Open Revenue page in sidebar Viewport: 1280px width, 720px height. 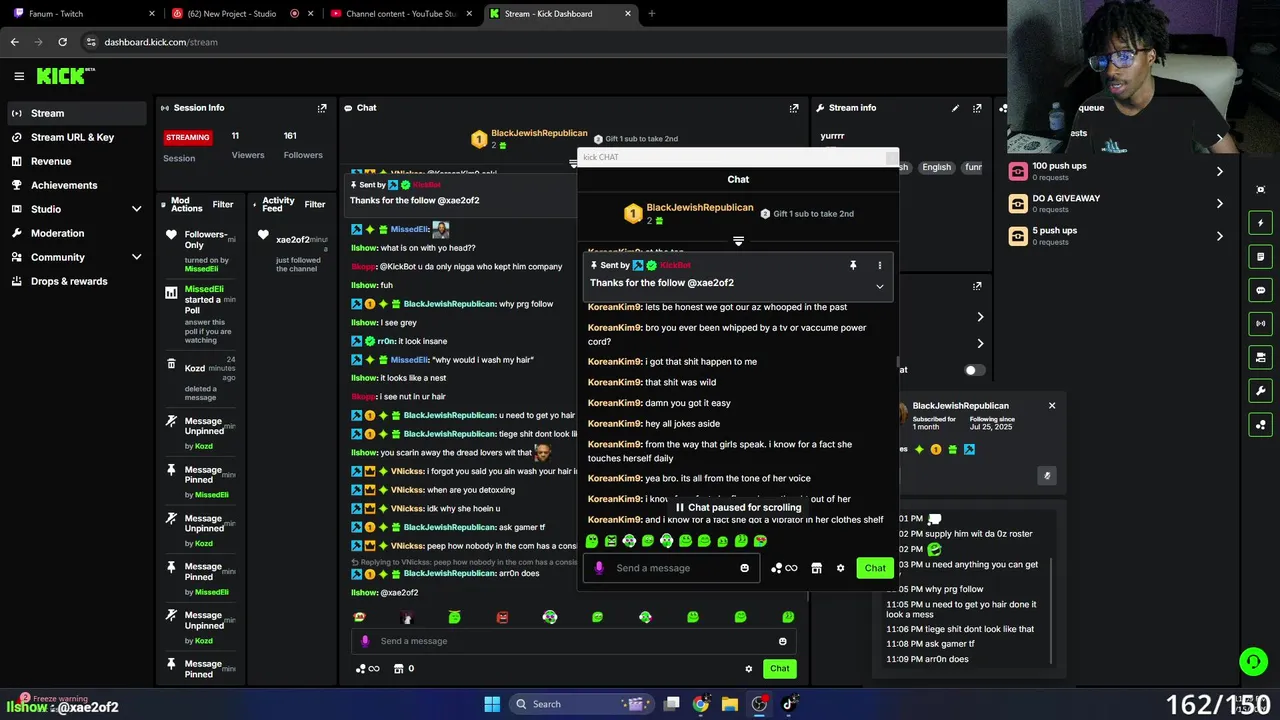(x=77, y=161)
